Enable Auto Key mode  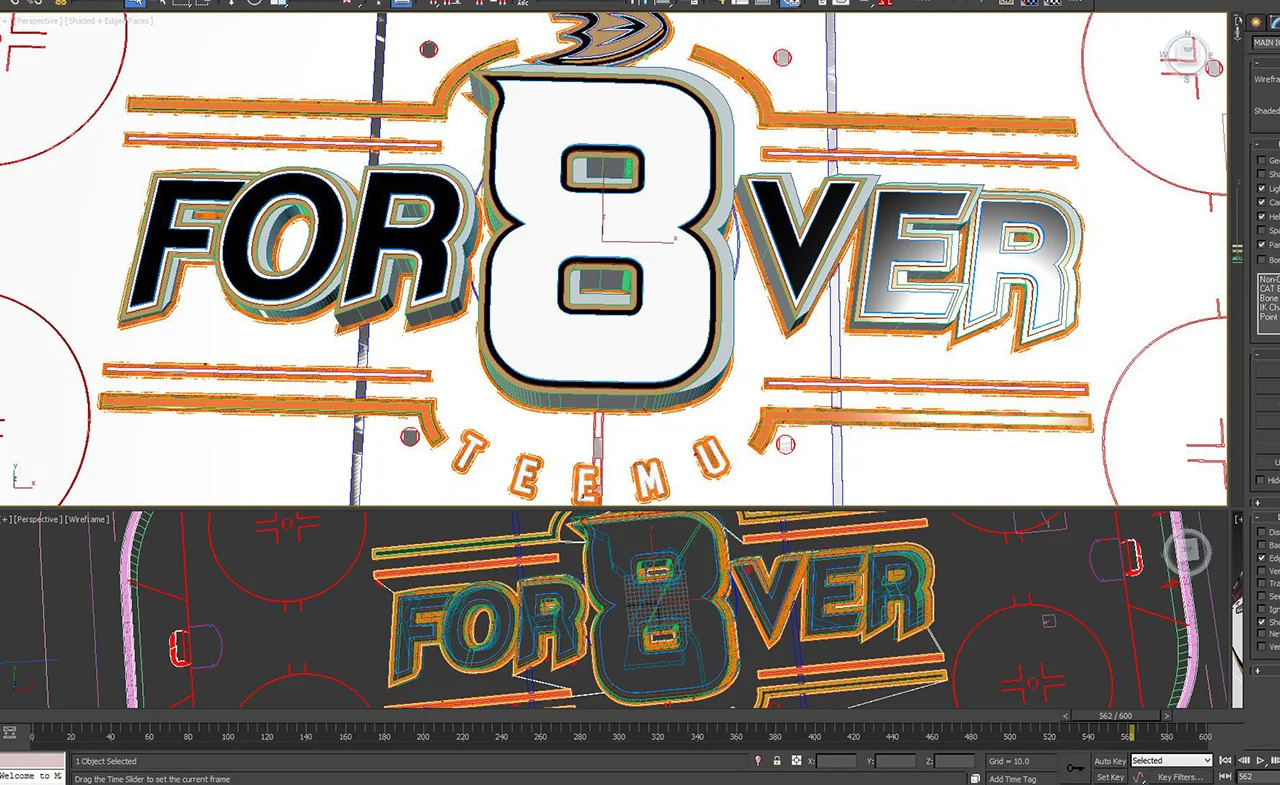[x=1110, y=761]
